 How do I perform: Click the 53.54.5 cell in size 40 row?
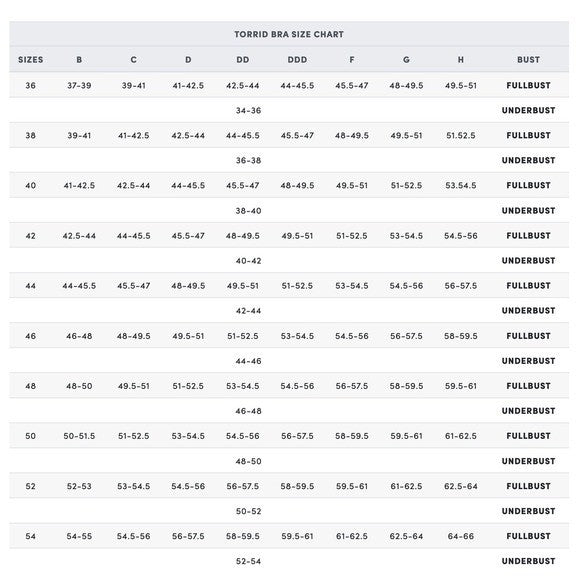[x=461, y=185]
